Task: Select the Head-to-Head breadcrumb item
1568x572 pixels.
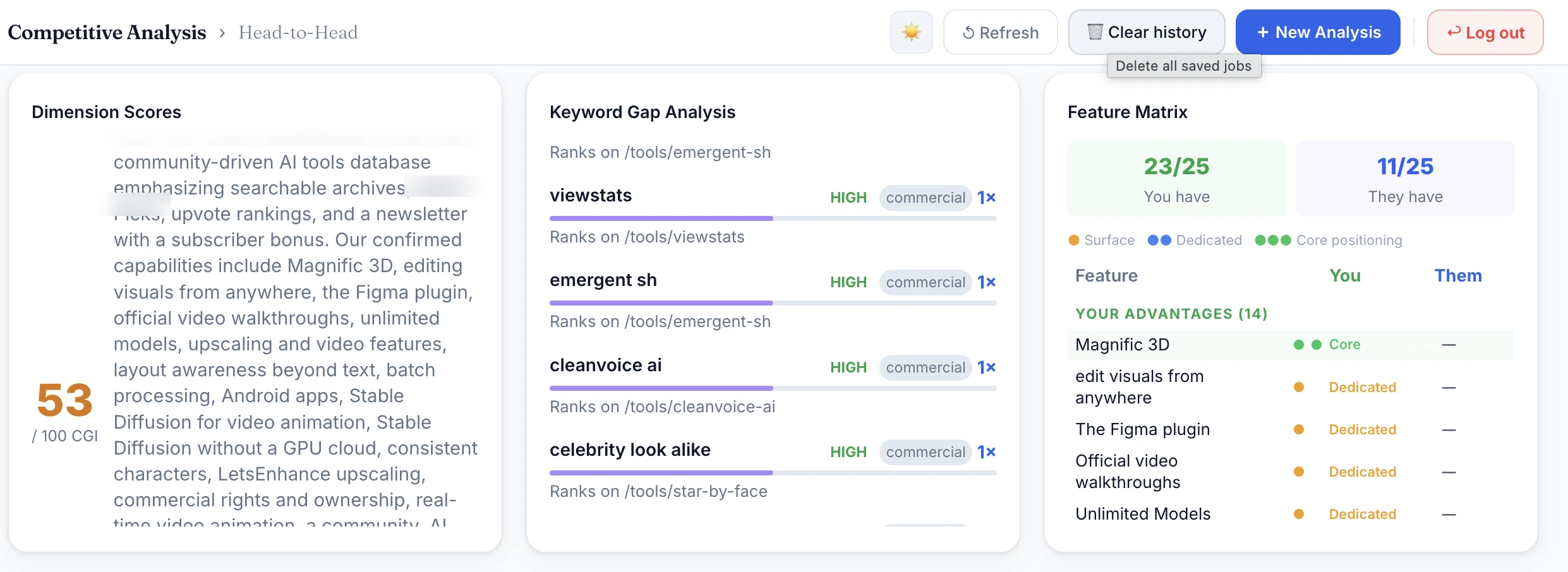Action: [298, 32]
